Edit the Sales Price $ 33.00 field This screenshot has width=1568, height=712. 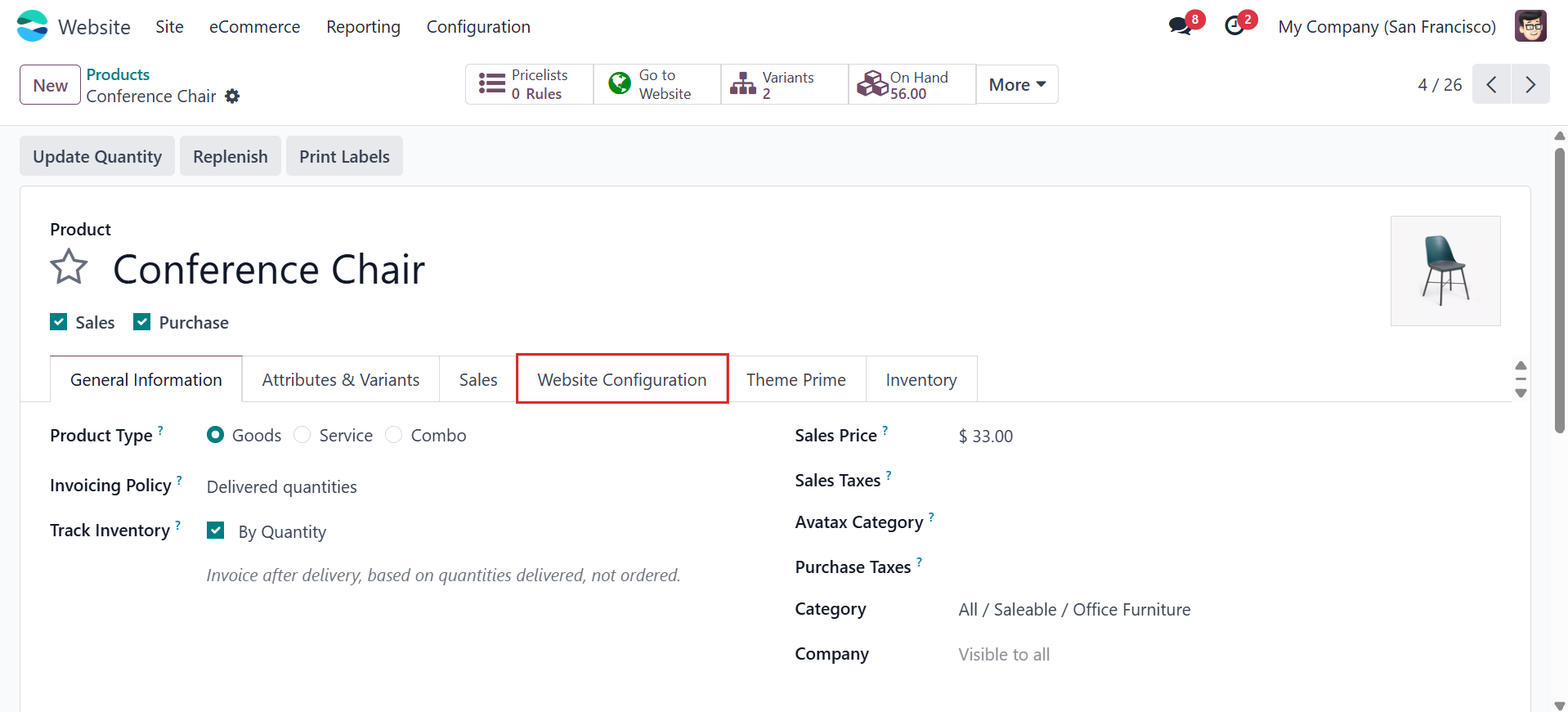pos(986,437)
